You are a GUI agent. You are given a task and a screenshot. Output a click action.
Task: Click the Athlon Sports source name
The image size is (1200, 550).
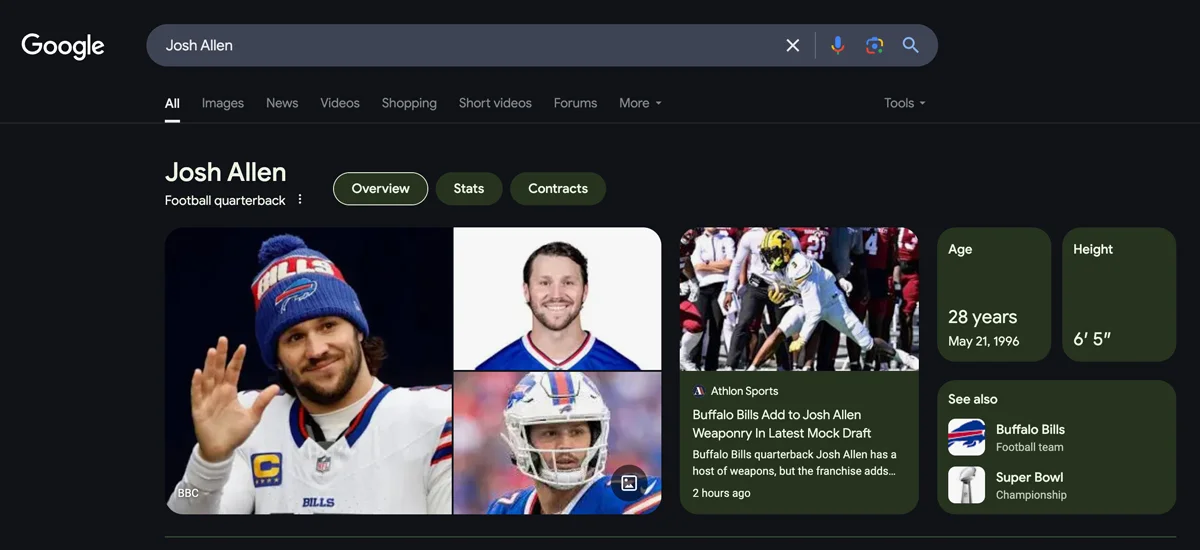(744, 391)
